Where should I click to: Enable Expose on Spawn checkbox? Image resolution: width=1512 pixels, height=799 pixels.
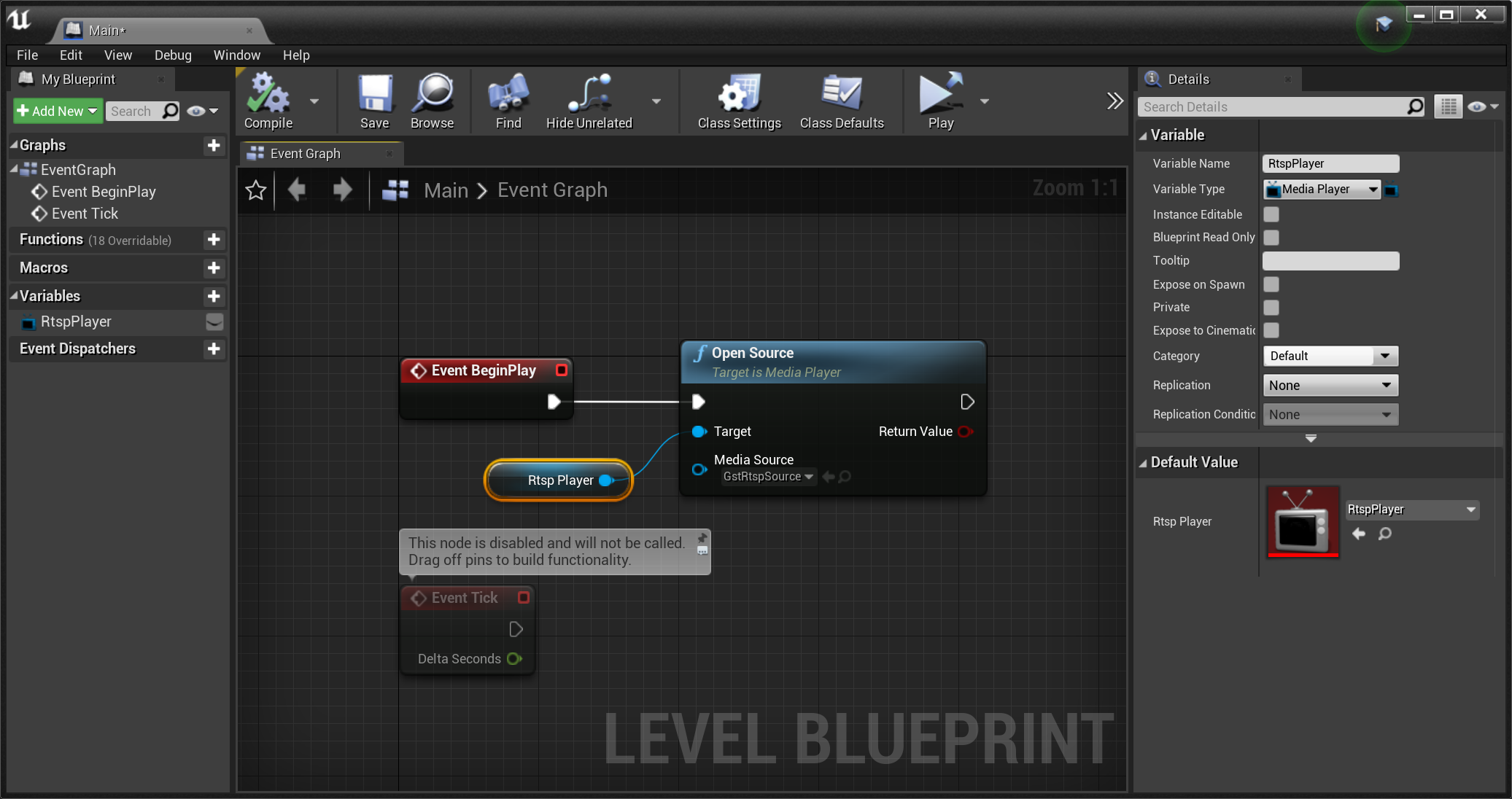click(x=1271, y=284)
